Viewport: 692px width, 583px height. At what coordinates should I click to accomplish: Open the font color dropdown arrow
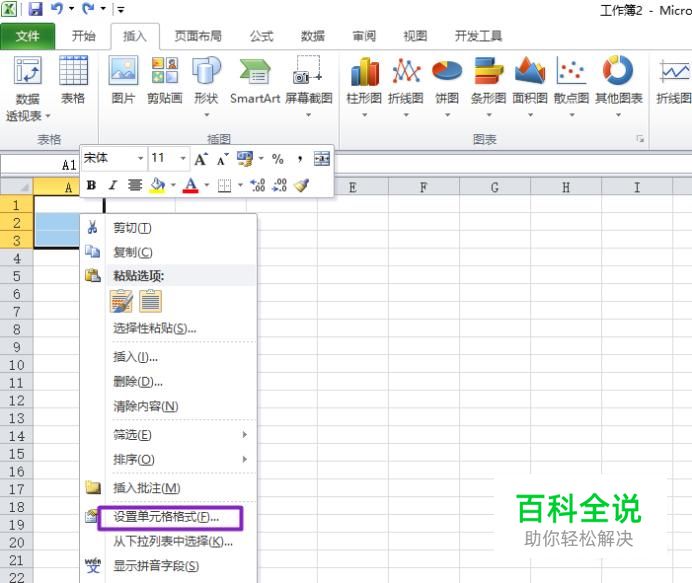point(207,185)
